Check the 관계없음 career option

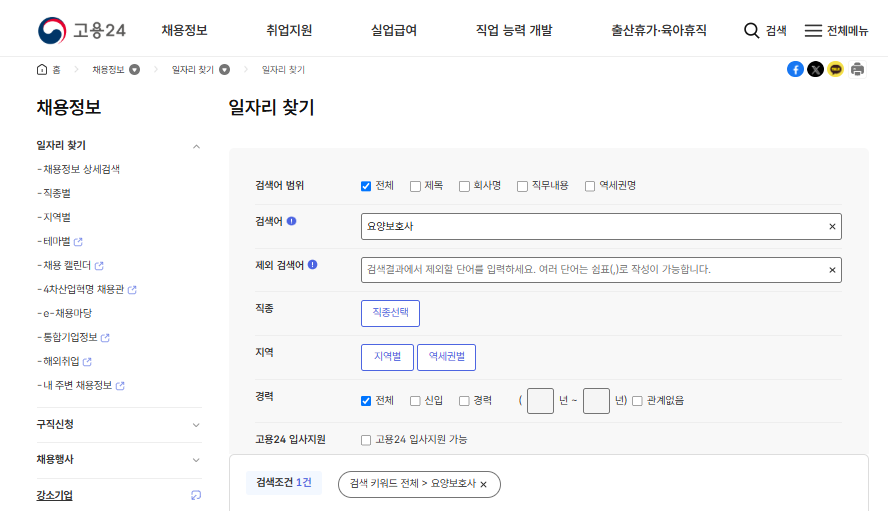(637, 401)
